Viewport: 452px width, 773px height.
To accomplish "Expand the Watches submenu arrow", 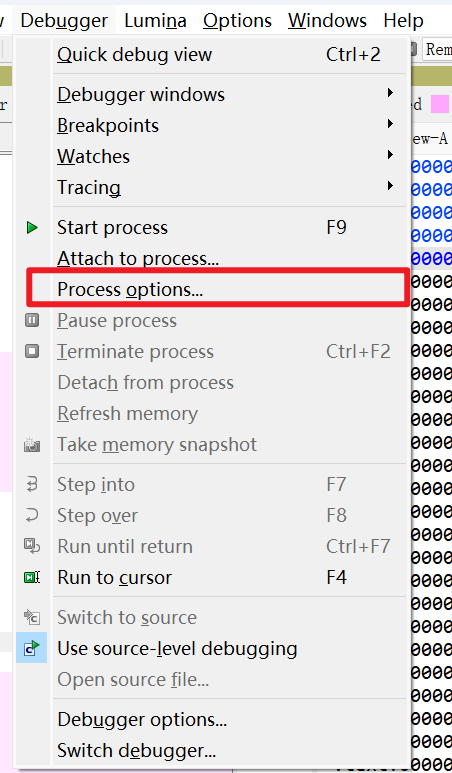I will [390, 155].
